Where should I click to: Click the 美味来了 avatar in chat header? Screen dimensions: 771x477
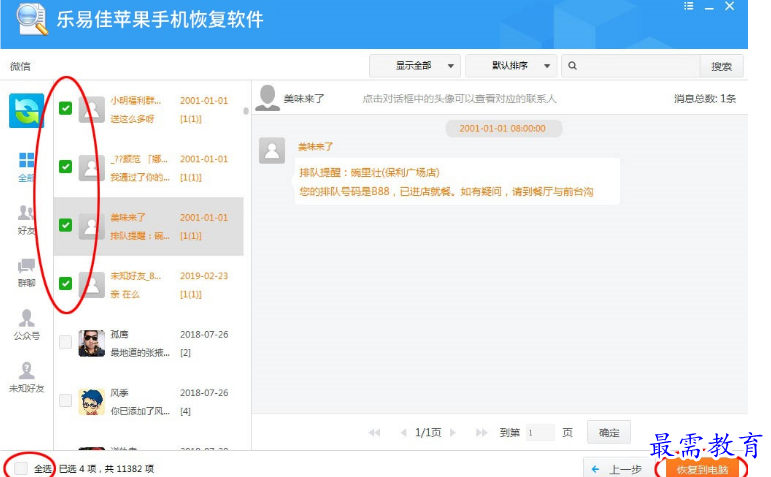click(x=267, y=98)
